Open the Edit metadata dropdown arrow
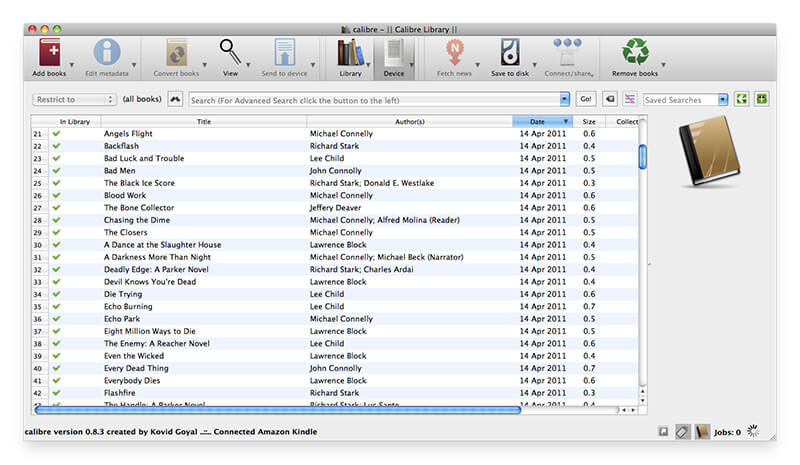 pyautogui.click(x=134, y=65)
